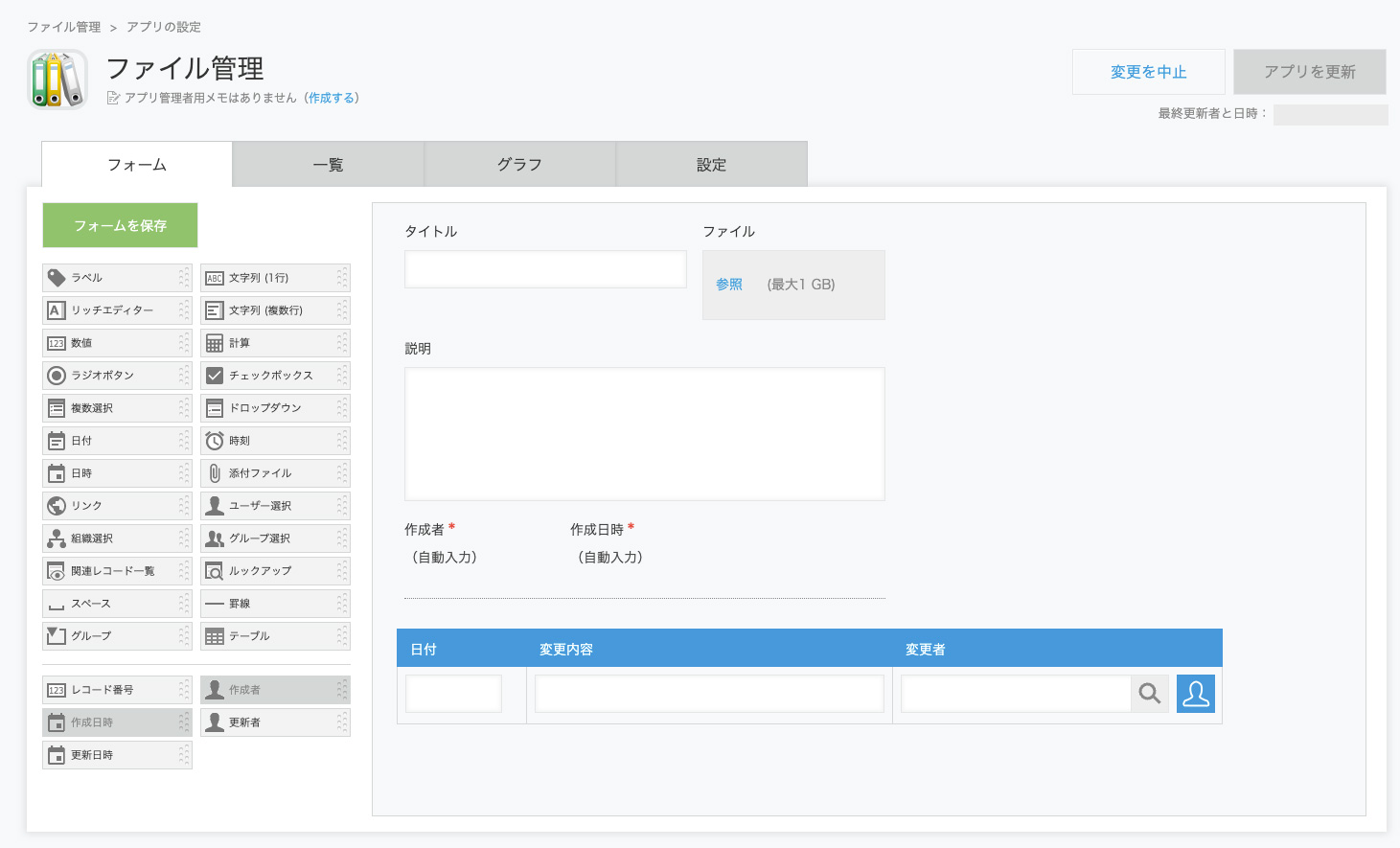This screenshot has width=1400, height=848.
Task: Click the 変更内容 table column header
Action: coord(566,649)
